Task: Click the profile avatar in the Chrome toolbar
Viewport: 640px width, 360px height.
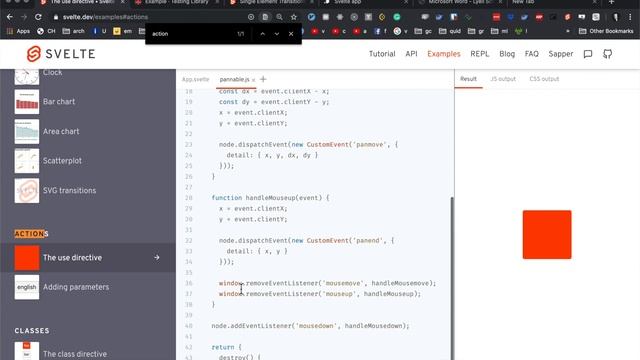Action: pos(616,17)
